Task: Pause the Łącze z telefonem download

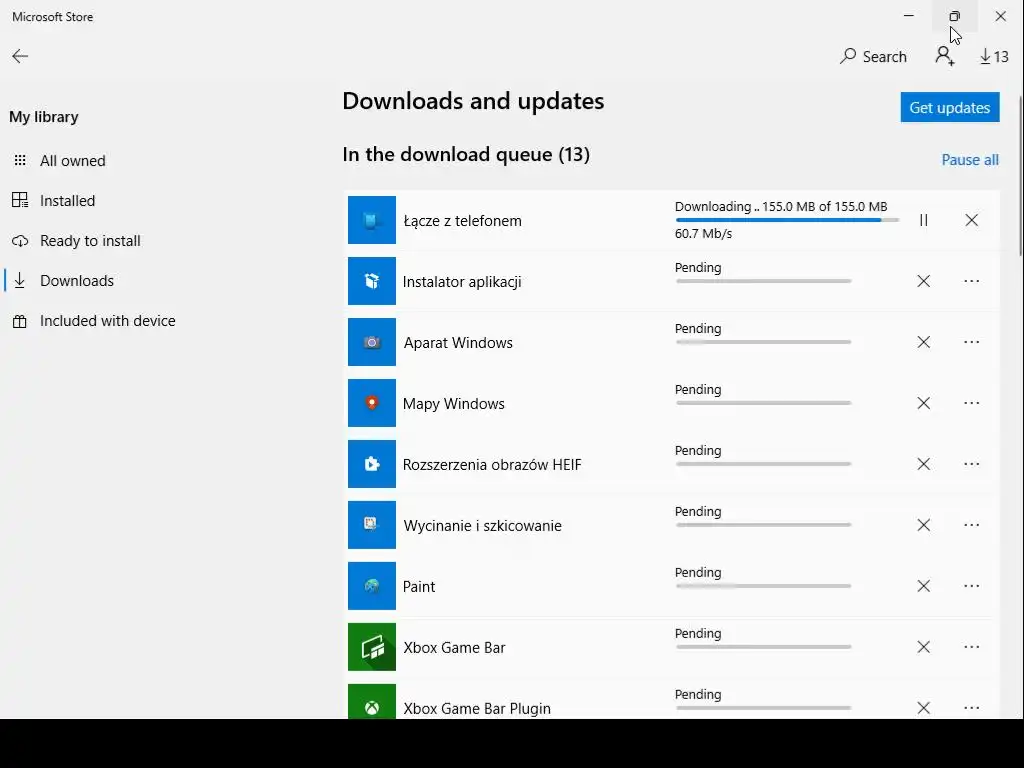Action: click(x=923, y=220)
